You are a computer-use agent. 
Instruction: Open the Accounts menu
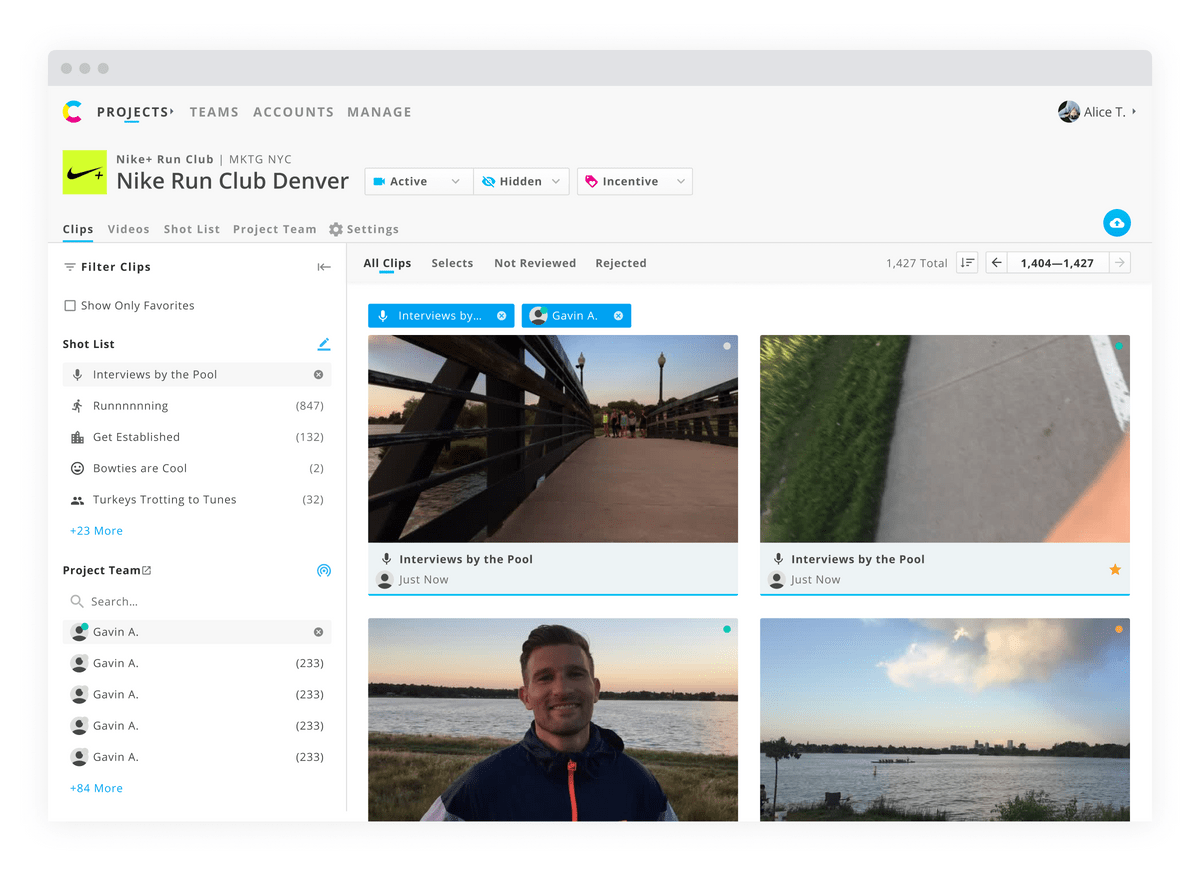(x=293, y=112)
